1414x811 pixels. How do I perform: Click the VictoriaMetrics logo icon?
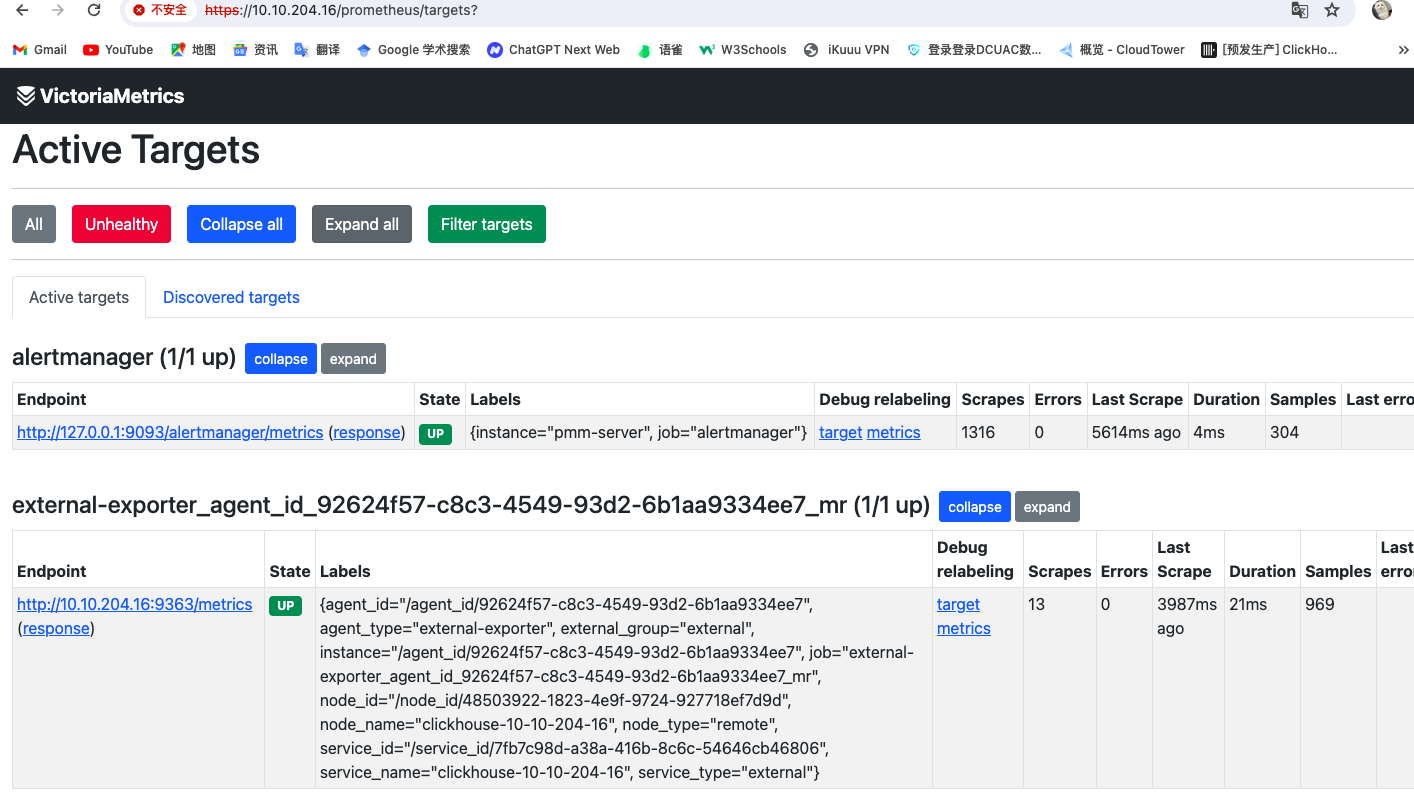[x=25, y=95]
